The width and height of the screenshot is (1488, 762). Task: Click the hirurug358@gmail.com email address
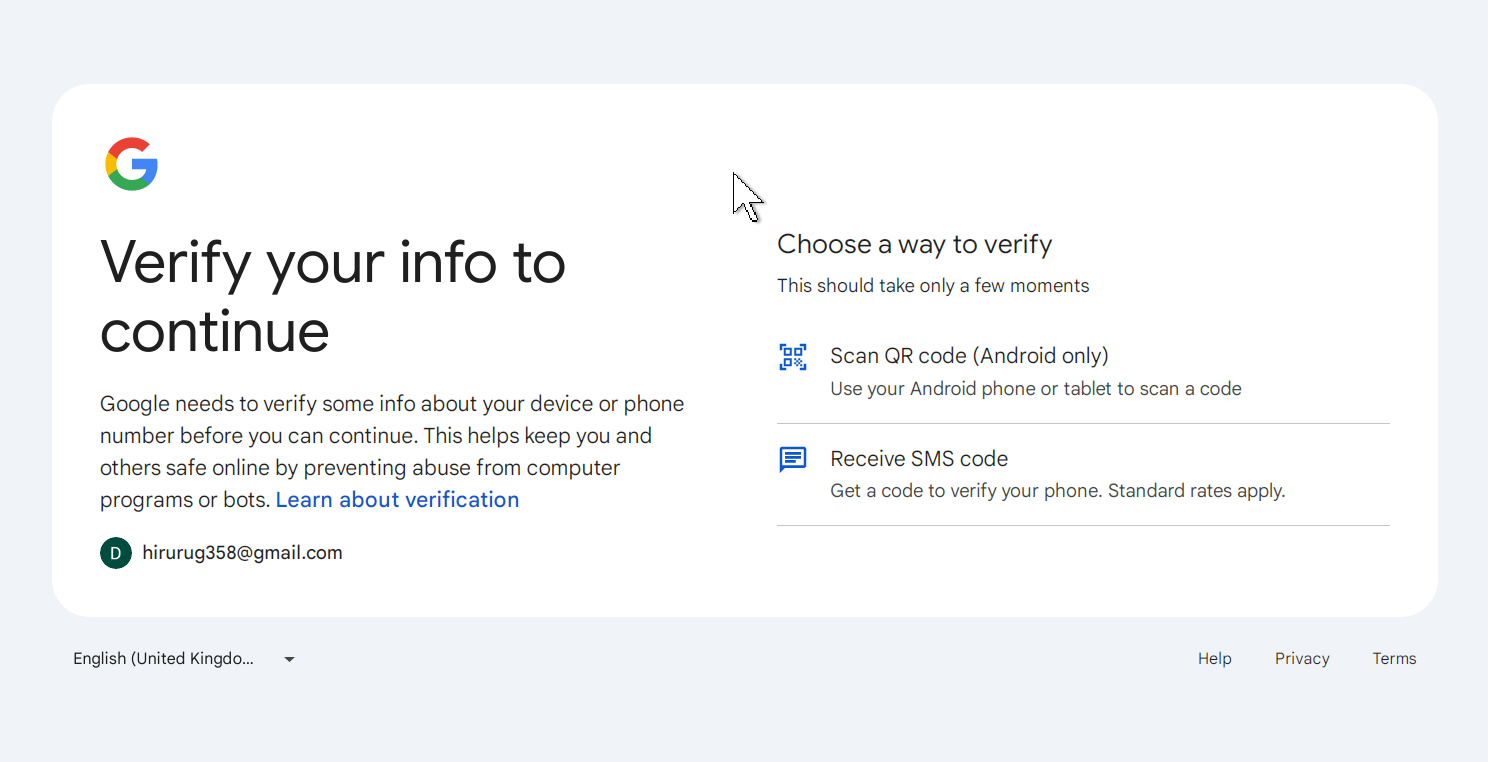click(x=242, y=553)
